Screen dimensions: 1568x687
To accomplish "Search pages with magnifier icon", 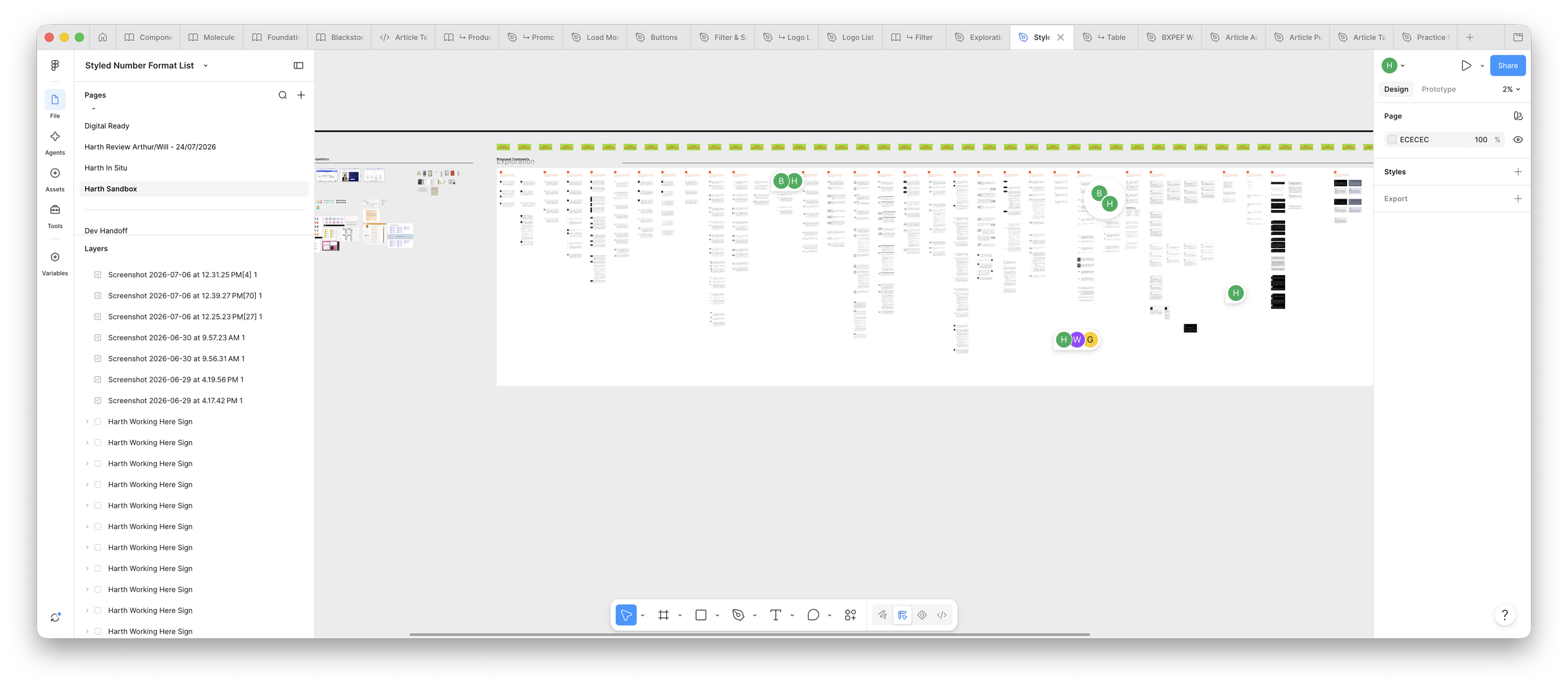I will coord(283,95).
